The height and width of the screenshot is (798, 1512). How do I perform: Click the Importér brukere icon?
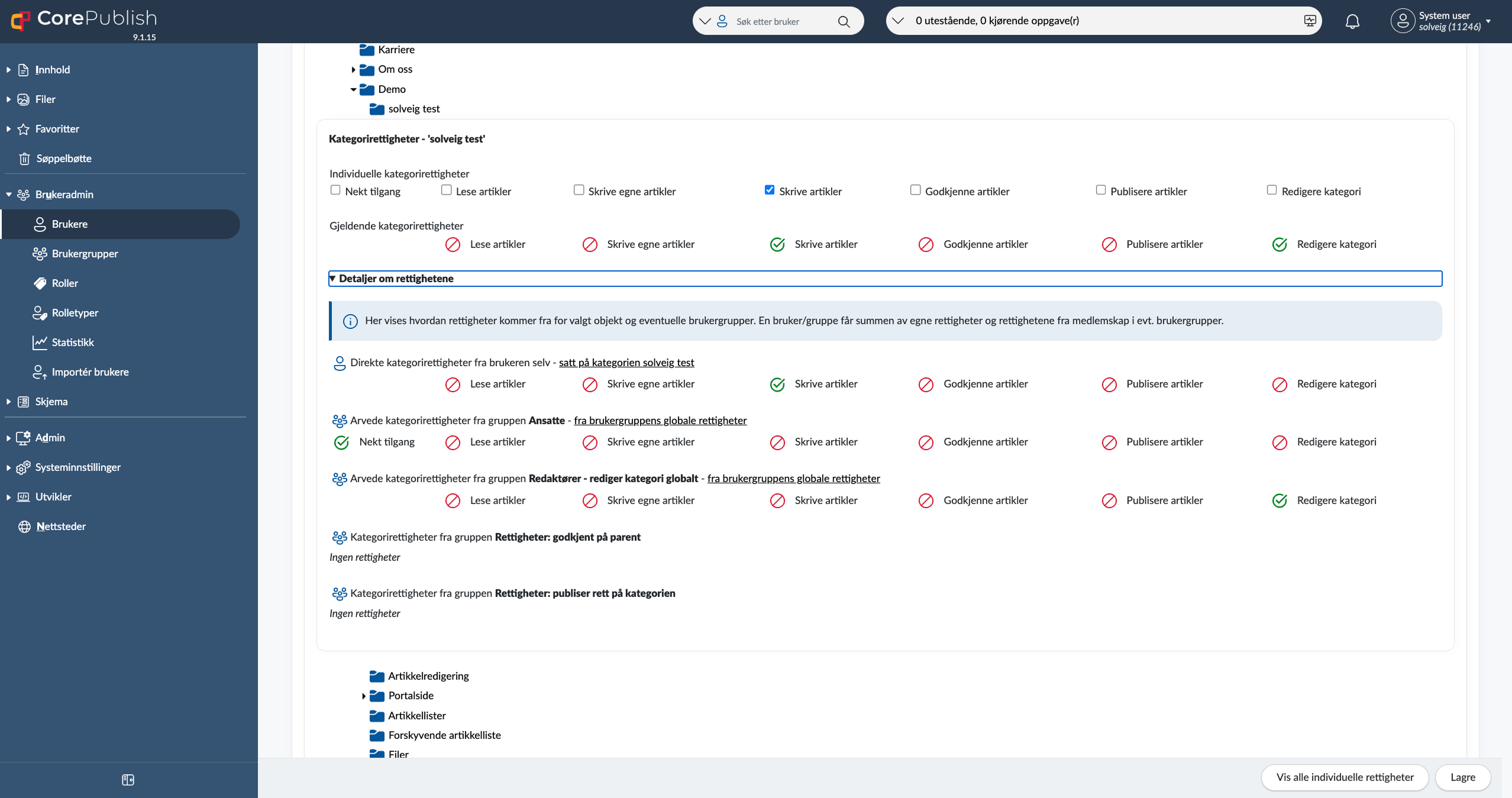tap(40, 372)
